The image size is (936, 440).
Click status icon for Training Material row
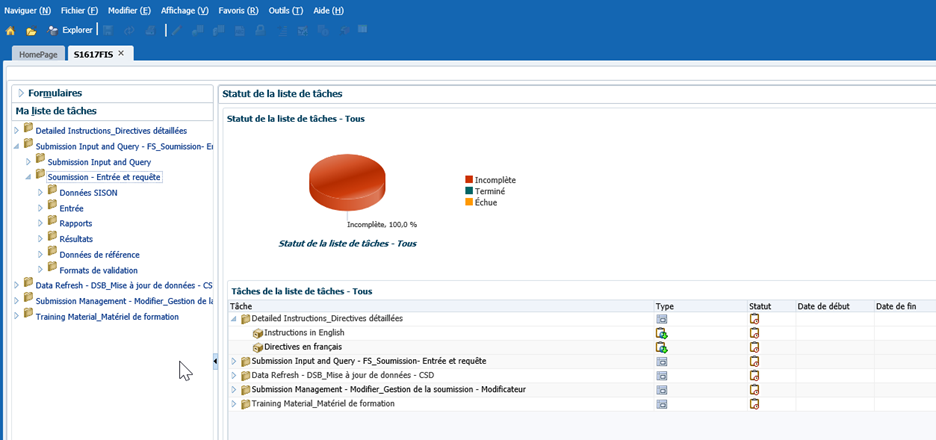(755, 404)
